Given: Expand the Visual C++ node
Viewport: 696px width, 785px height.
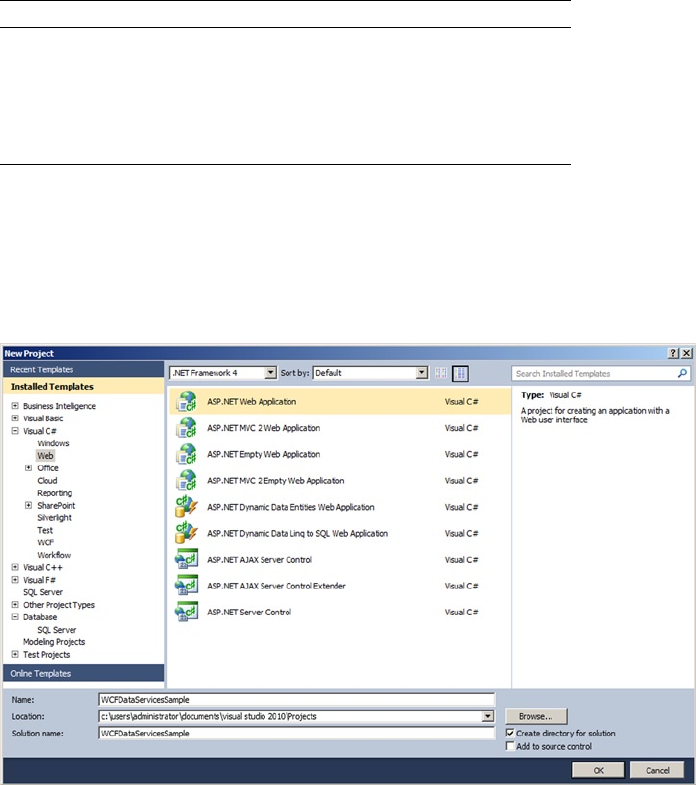Looking at the screenshot, I should pos(15,567).
